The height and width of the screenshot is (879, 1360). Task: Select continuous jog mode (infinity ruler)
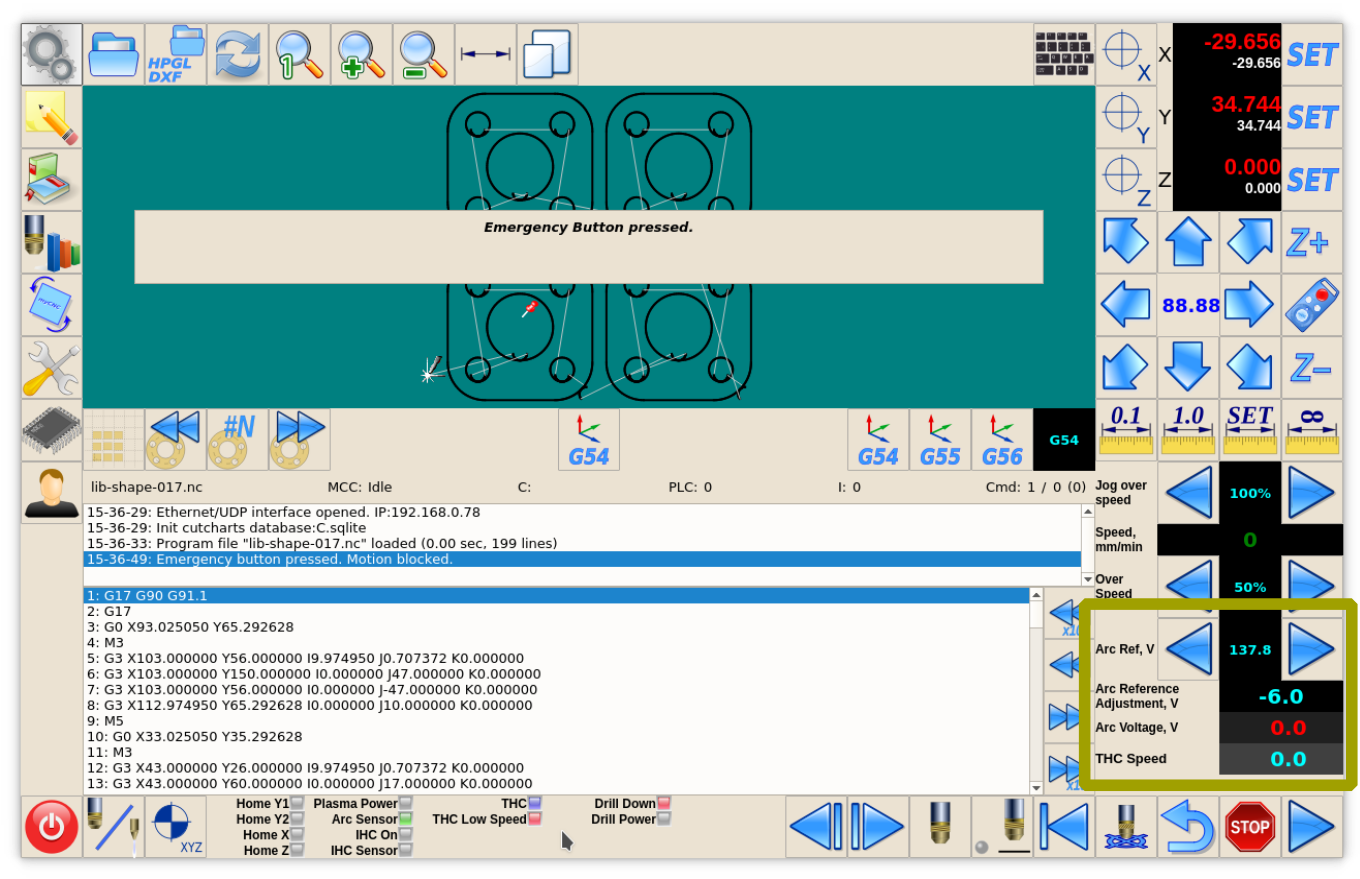1312,430
